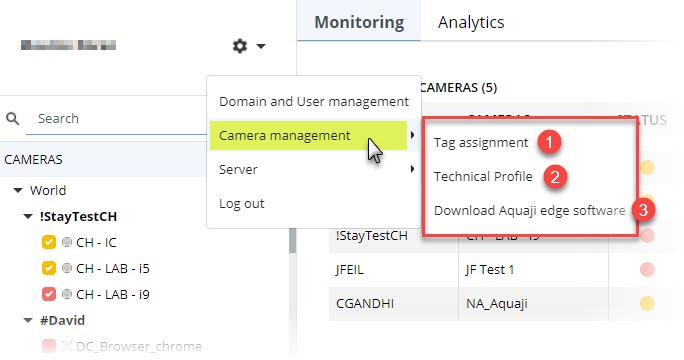Click the camera icon beside CH - LAB - i9
The height and width of the screenshot is (360, 684).
pyautogui.click(x=67, y=294)
